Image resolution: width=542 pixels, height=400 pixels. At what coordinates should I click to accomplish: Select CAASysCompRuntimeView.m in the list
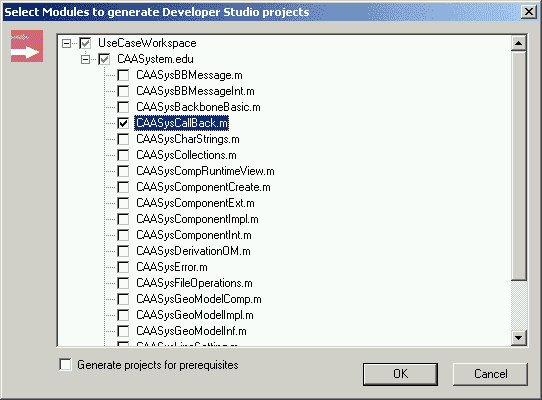[x=205, y=171]
